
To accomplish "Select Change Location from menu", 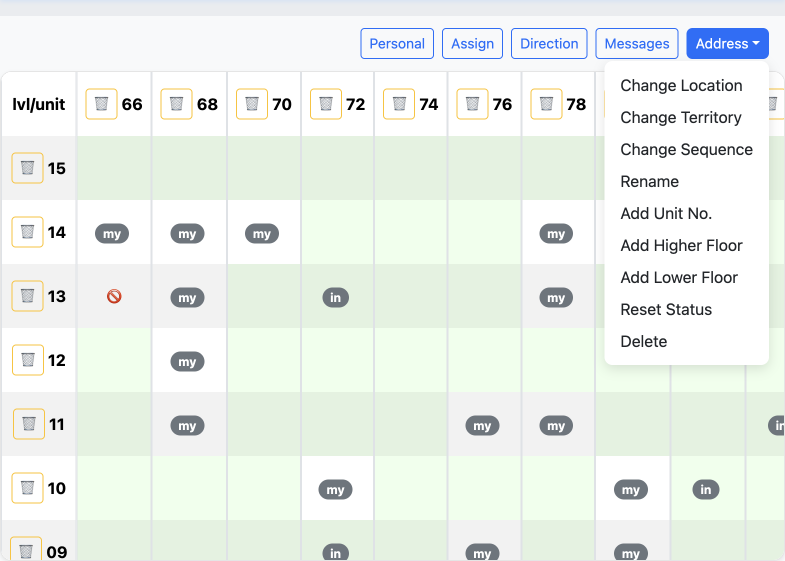I will [681, 86].
